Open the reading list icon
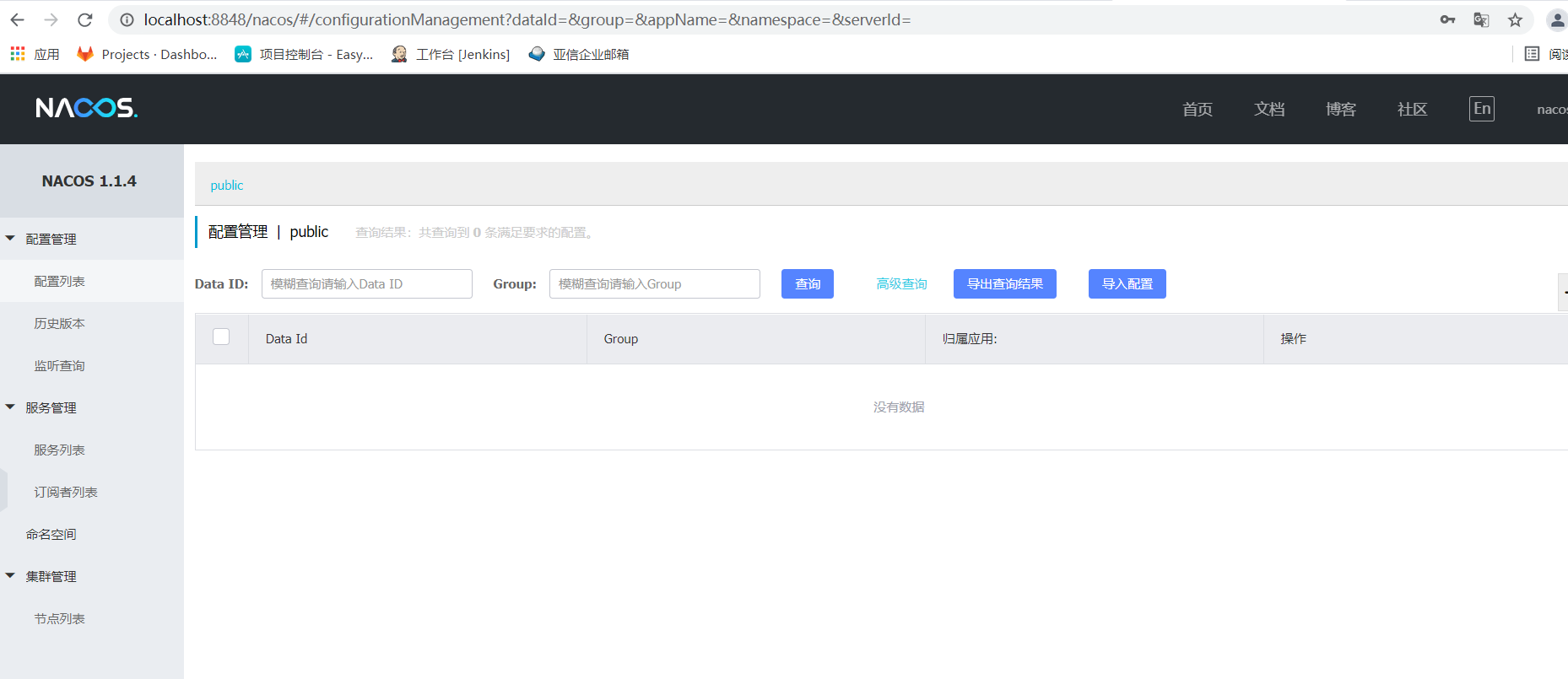 1532,54
